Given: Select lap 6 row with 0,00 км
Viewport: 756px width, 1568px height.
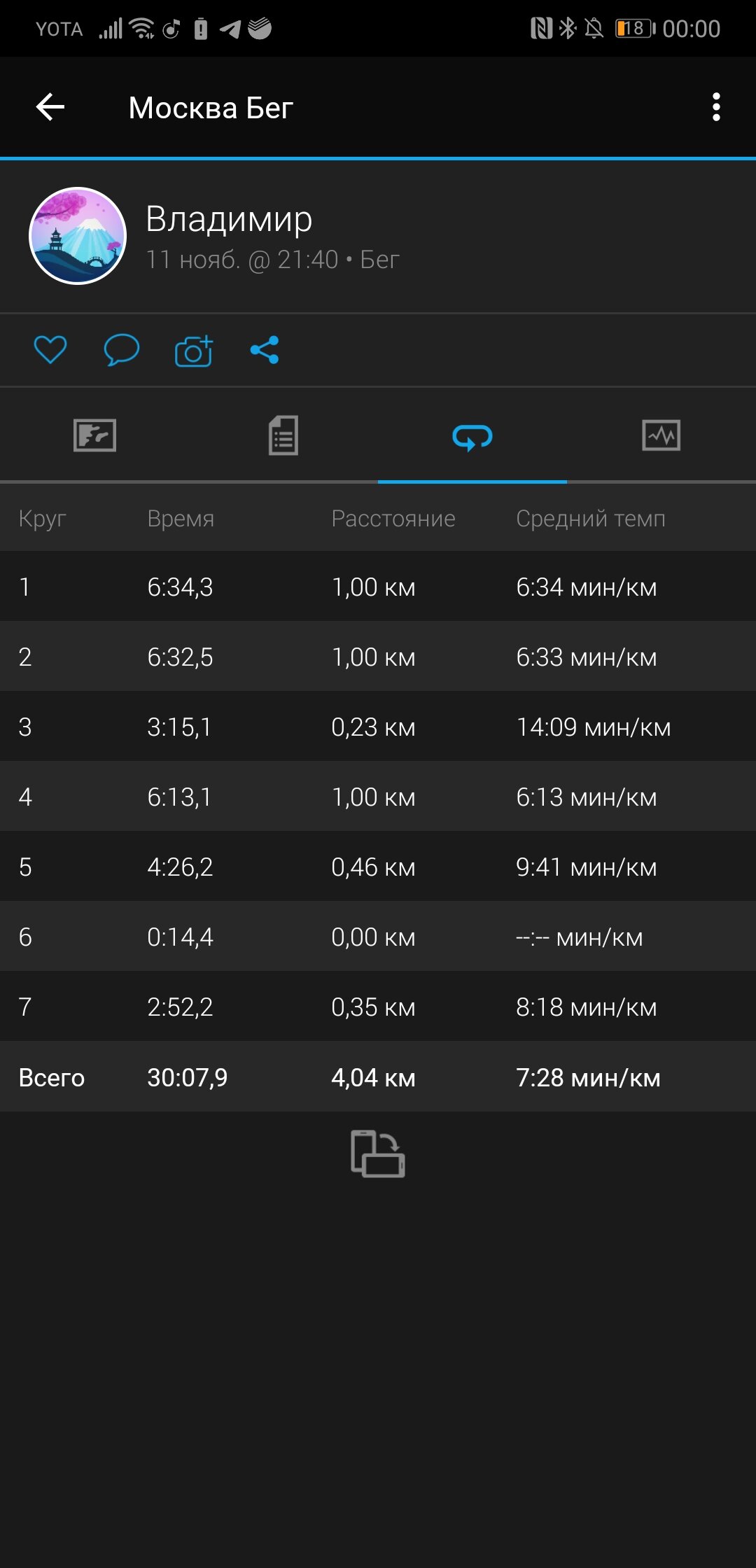Looking at the screenshot, I should (378, 937).
